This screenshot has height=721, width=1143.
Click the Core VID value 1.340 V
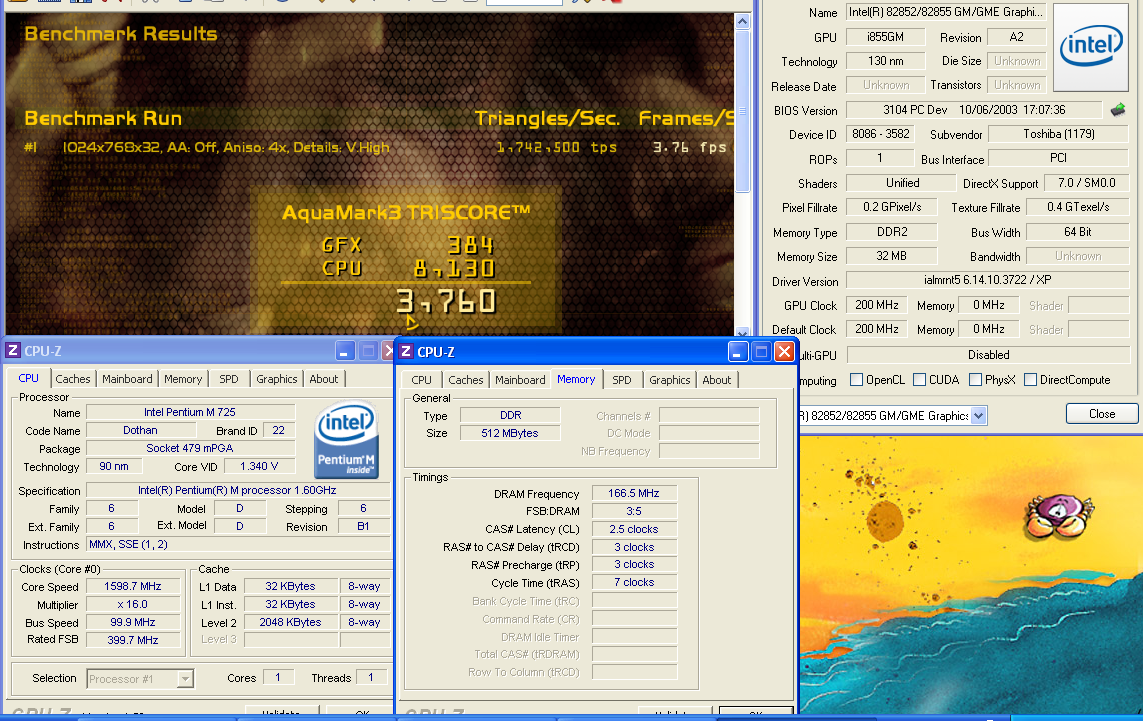coord(259,467)
